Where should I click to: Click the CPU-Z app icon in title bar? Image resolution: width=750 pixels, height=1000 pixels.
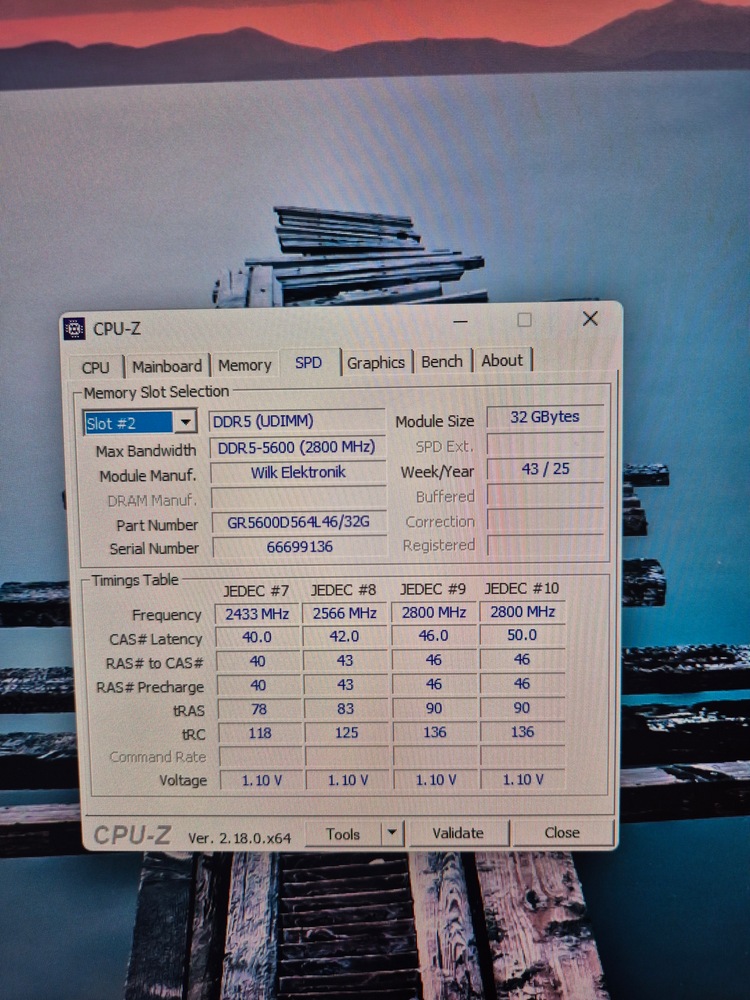75,328
